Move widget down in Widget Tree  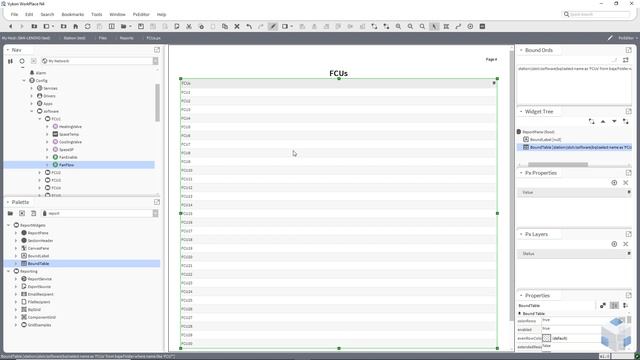614,122
